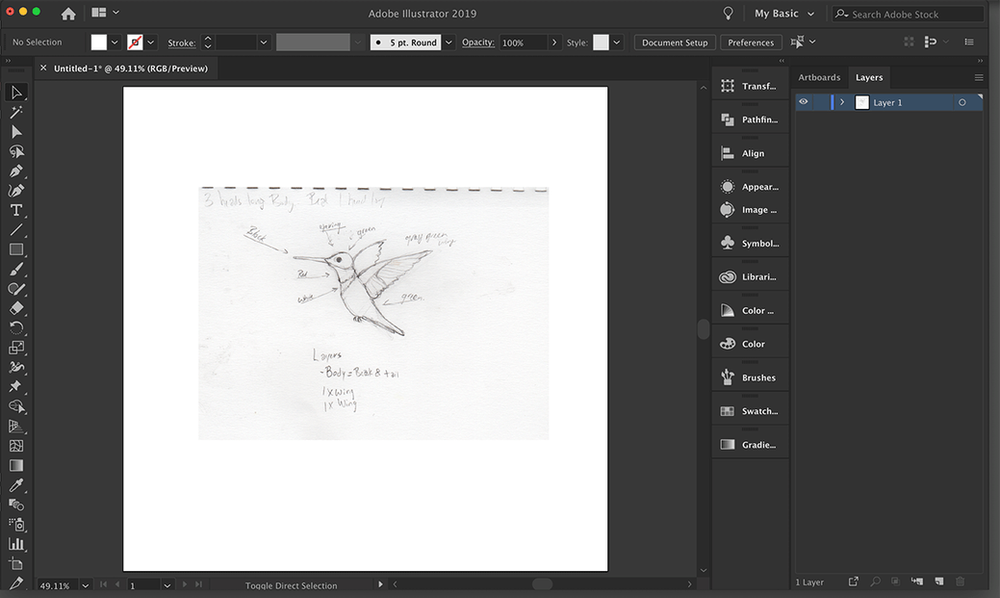Open the zoom level dropdown
Image resolution: width=1000 pixels, height=598 pixels.
pyautogui.click(x=85, y=585)
